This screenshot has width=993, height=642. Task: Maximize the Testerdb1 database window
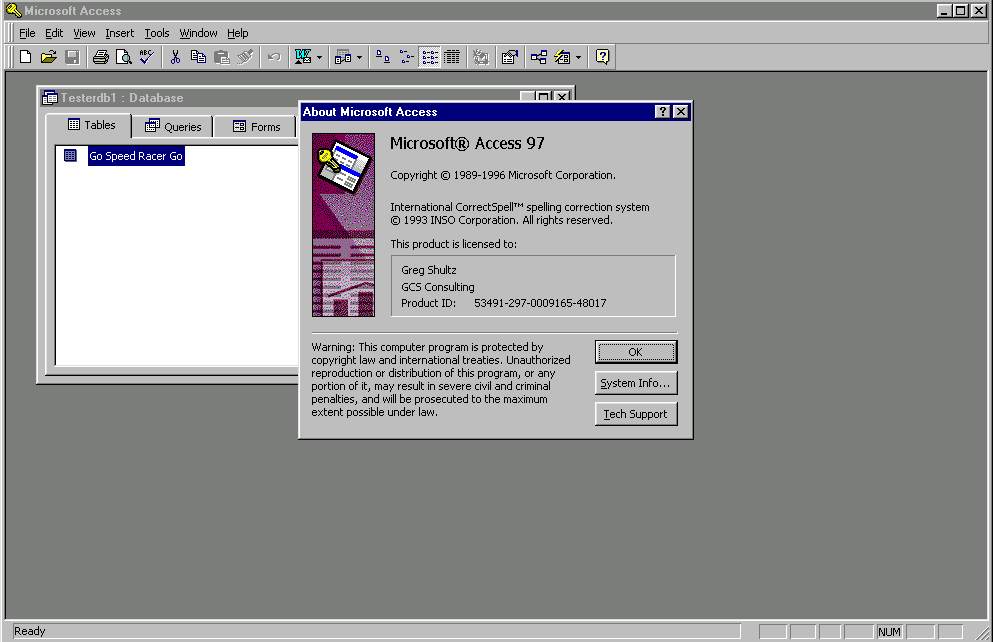(x=543, y=97)
